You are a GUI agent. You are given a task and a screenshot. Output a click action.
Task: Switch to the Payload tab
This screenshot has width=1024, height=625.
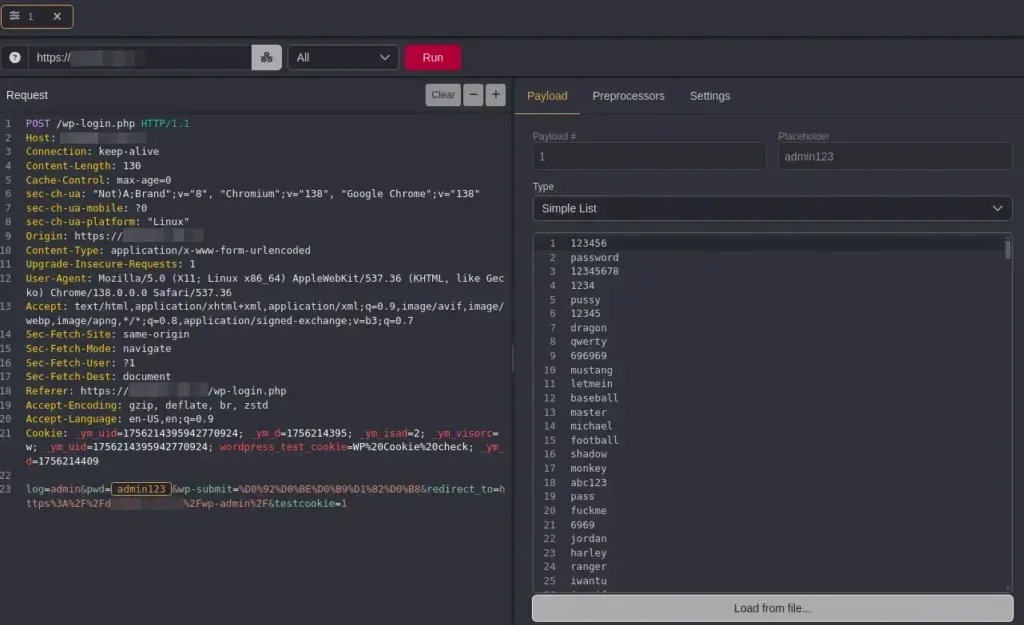pos(547,96)
